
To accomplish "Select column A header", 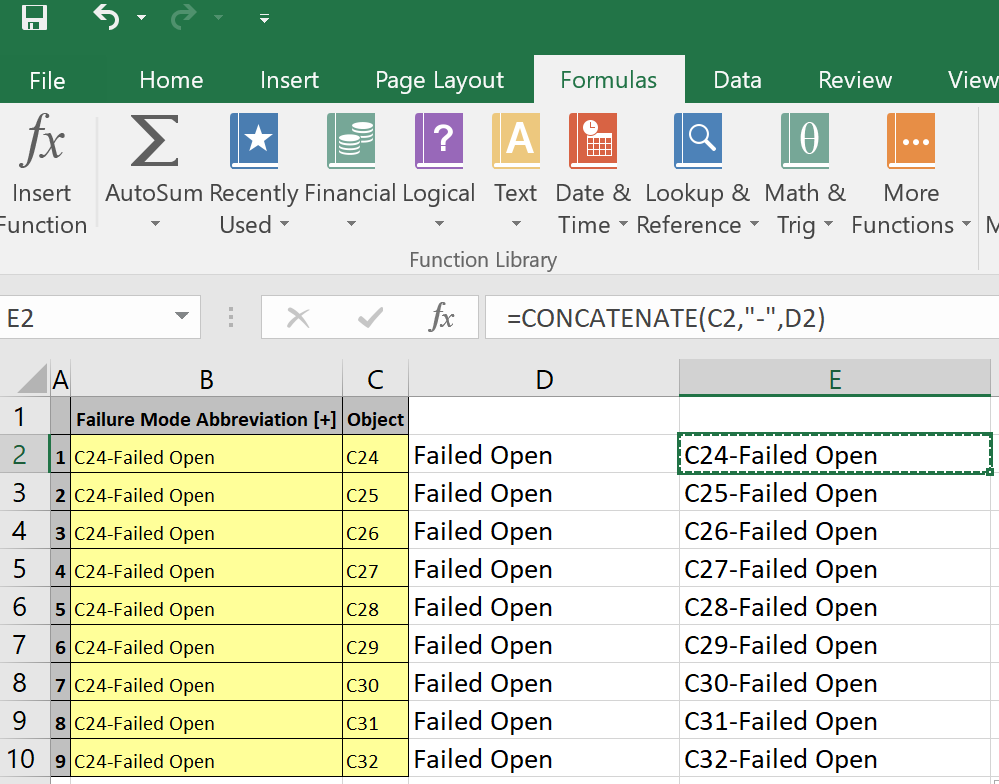I will (x=61, y=380).
